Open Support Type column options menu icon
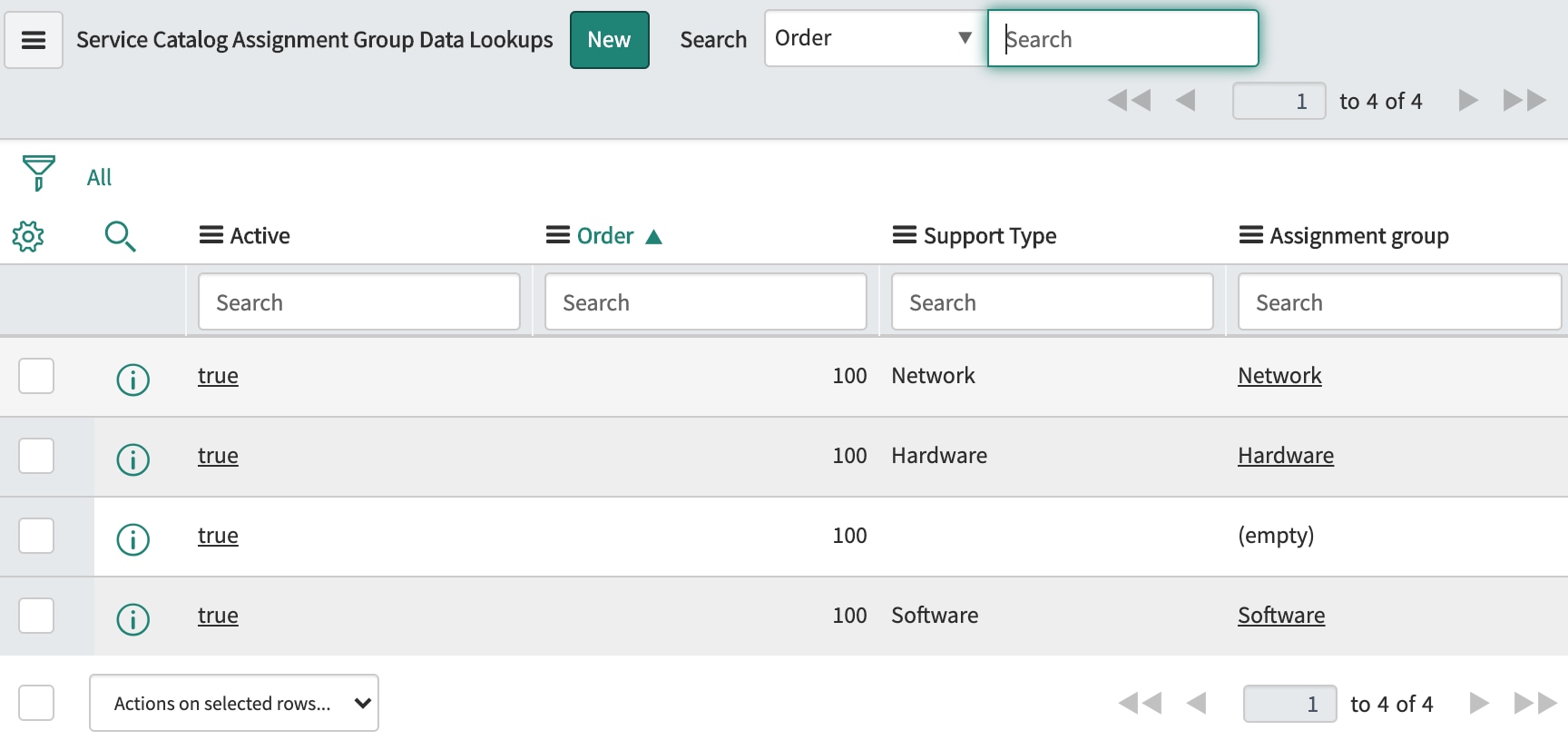 905,235
